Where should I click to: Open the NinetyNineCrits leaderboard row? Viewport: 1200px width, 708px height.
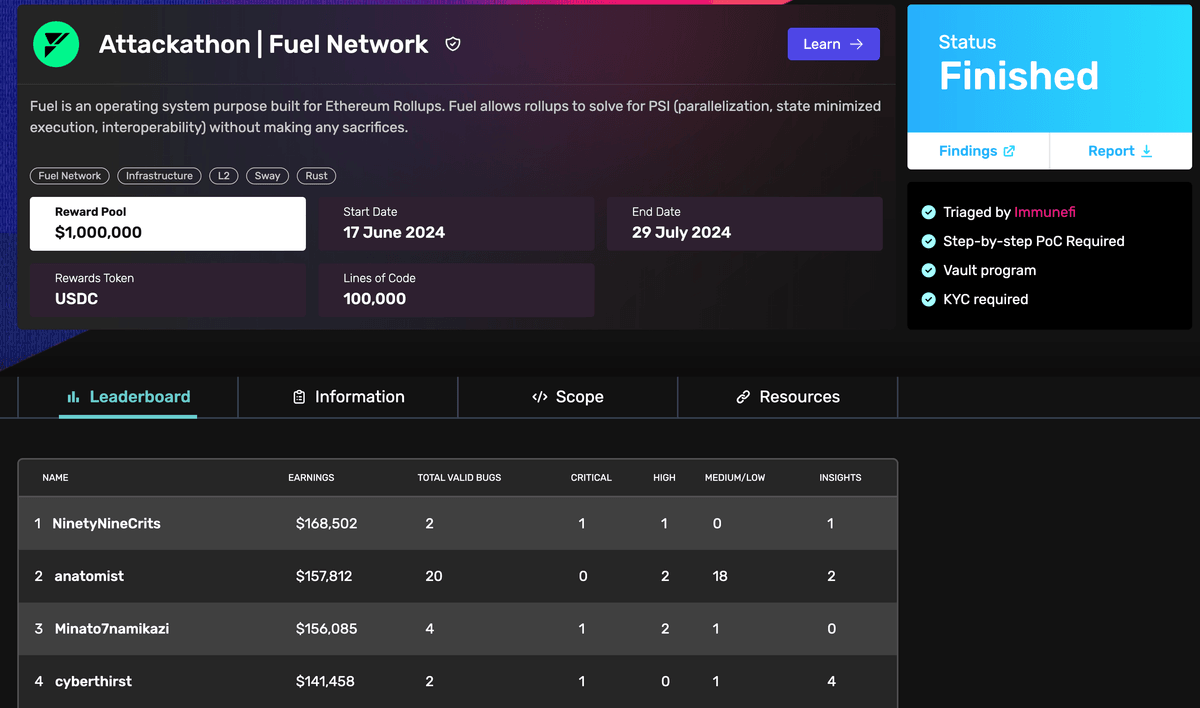point(106,523)
